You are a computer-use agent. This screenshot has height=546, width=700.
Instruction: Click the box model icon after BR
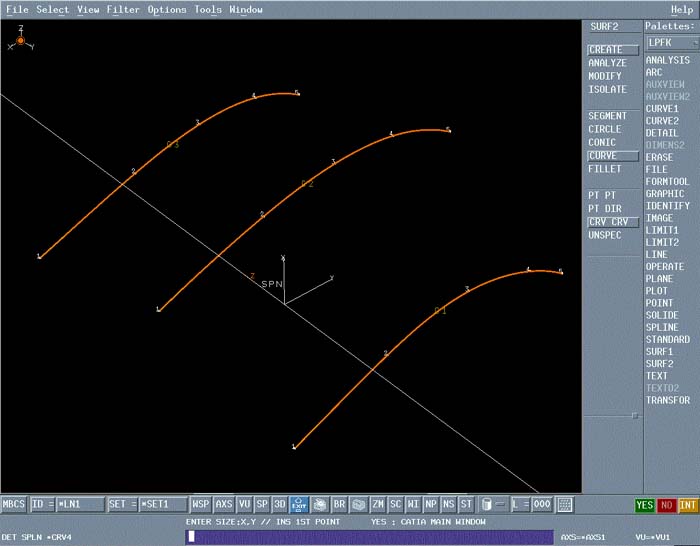(358, 504)
